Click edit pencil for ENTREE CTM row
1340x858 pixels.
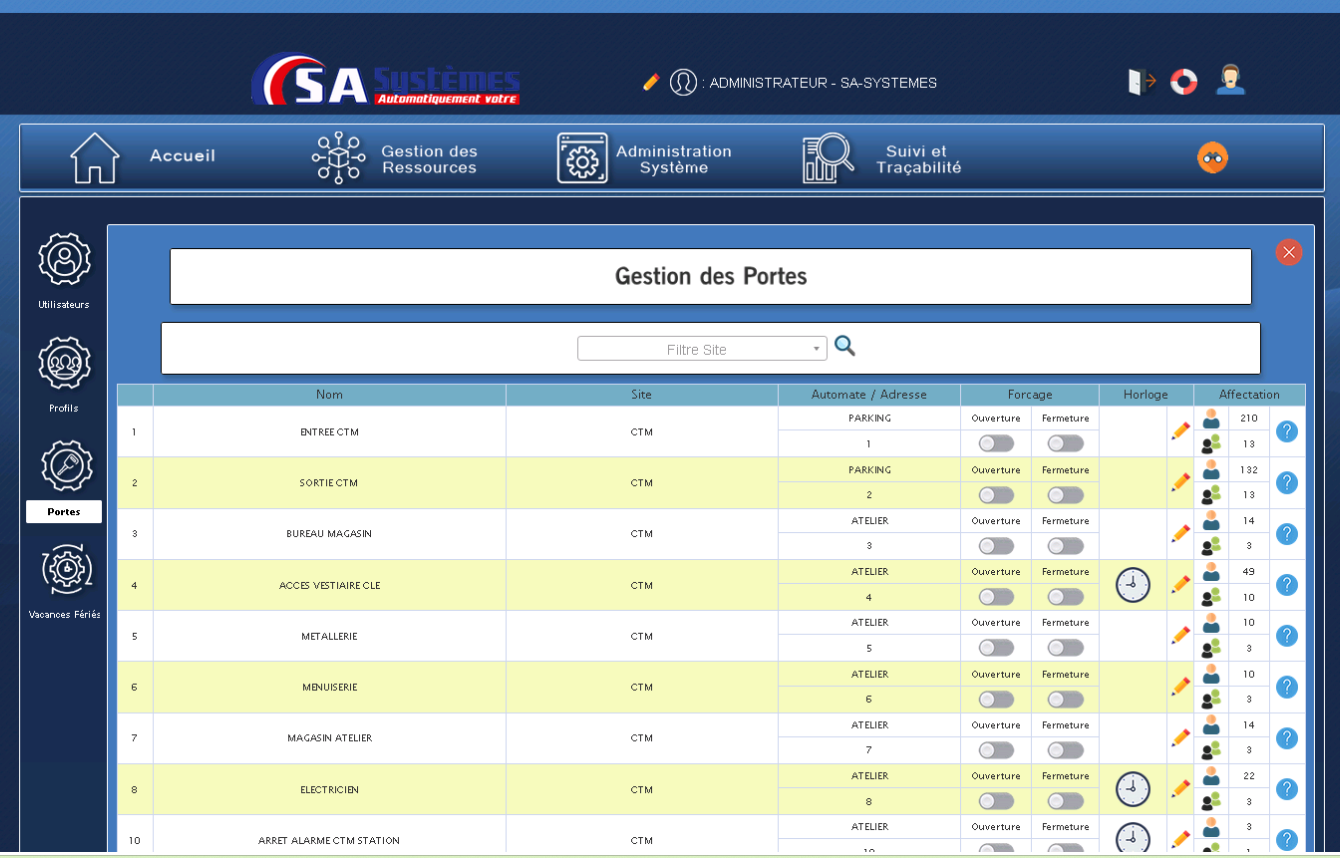point(1181,431)
